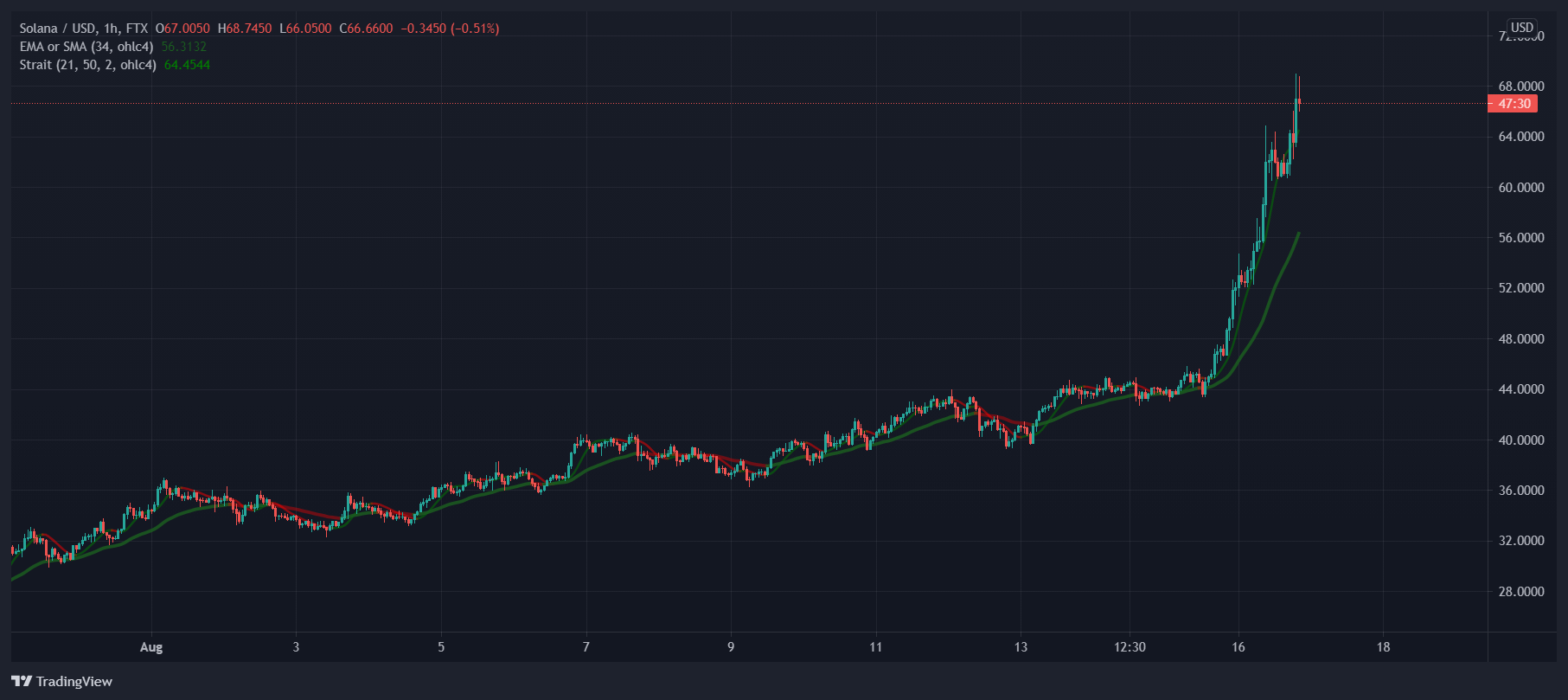
Task: Click the 60.0000 price axis label
Action: tap(1521, 188)
